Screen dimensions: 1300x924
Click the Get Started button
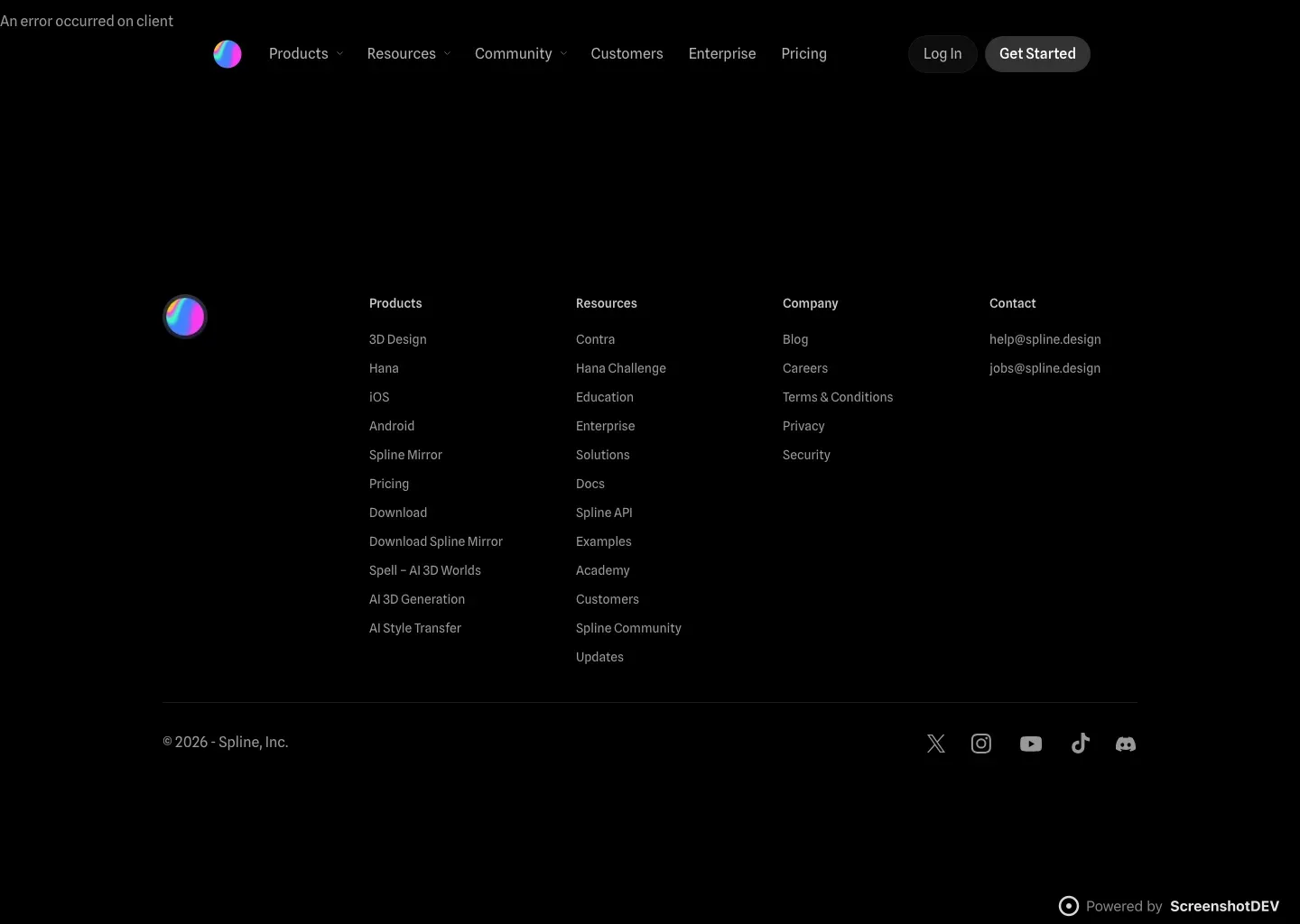pos(1037,54)
